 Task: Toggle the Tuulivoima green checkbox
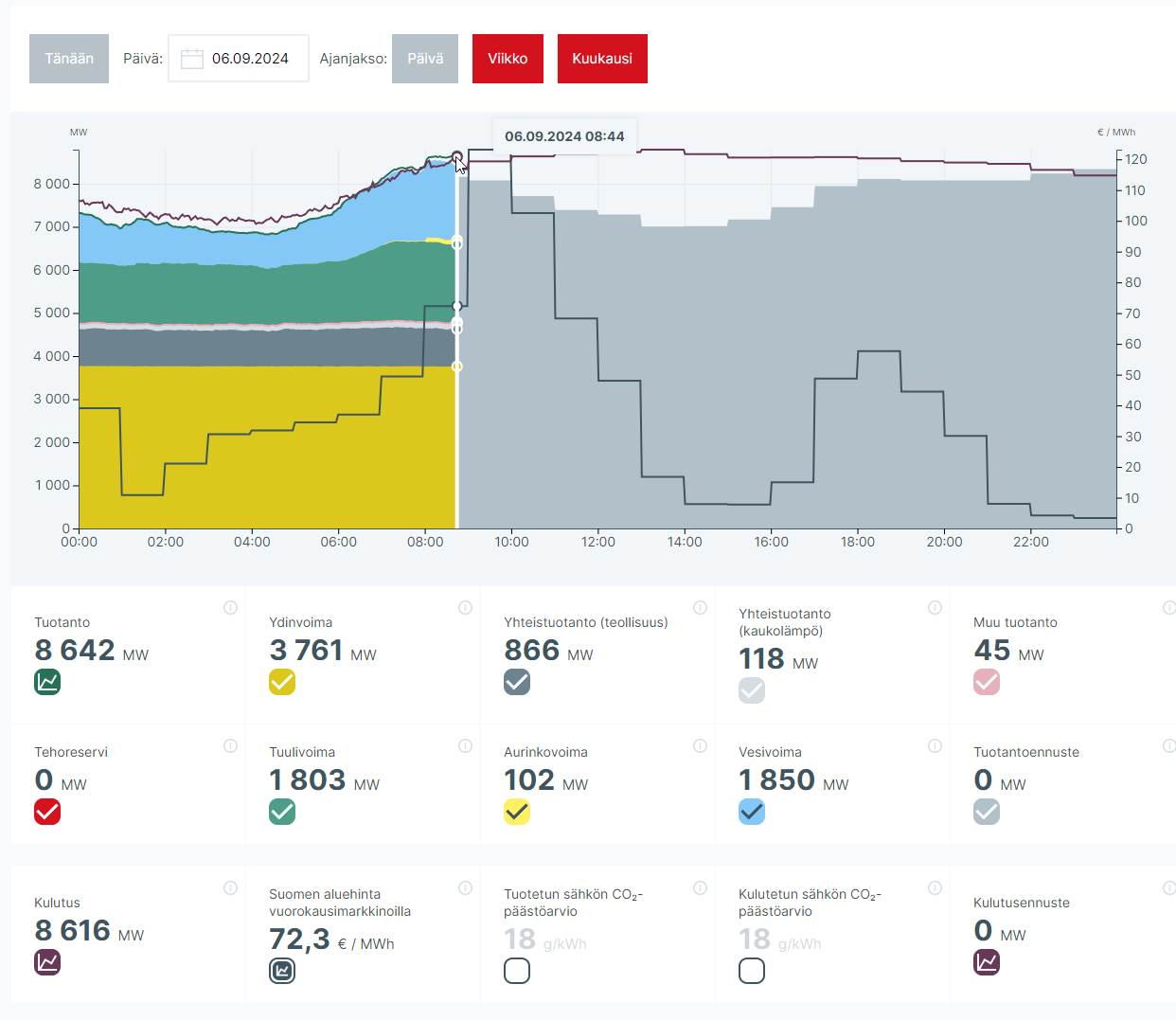point(282,812)
